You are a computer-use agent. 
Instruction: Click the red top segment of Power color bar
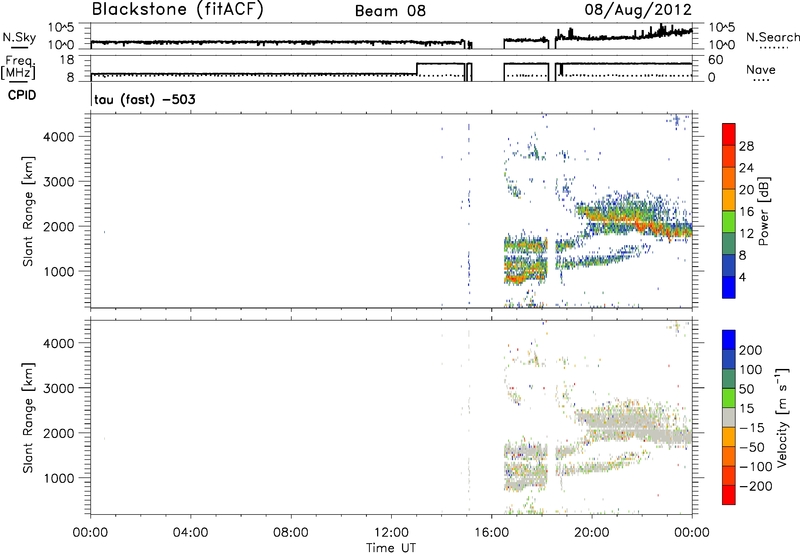(729, 134)
